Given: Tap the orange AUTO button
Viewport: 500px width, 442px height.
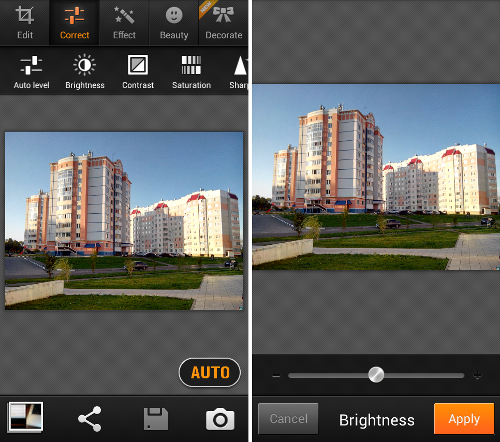Looking at the screenshot, I should pyautogui.click(x=210, y=372).
